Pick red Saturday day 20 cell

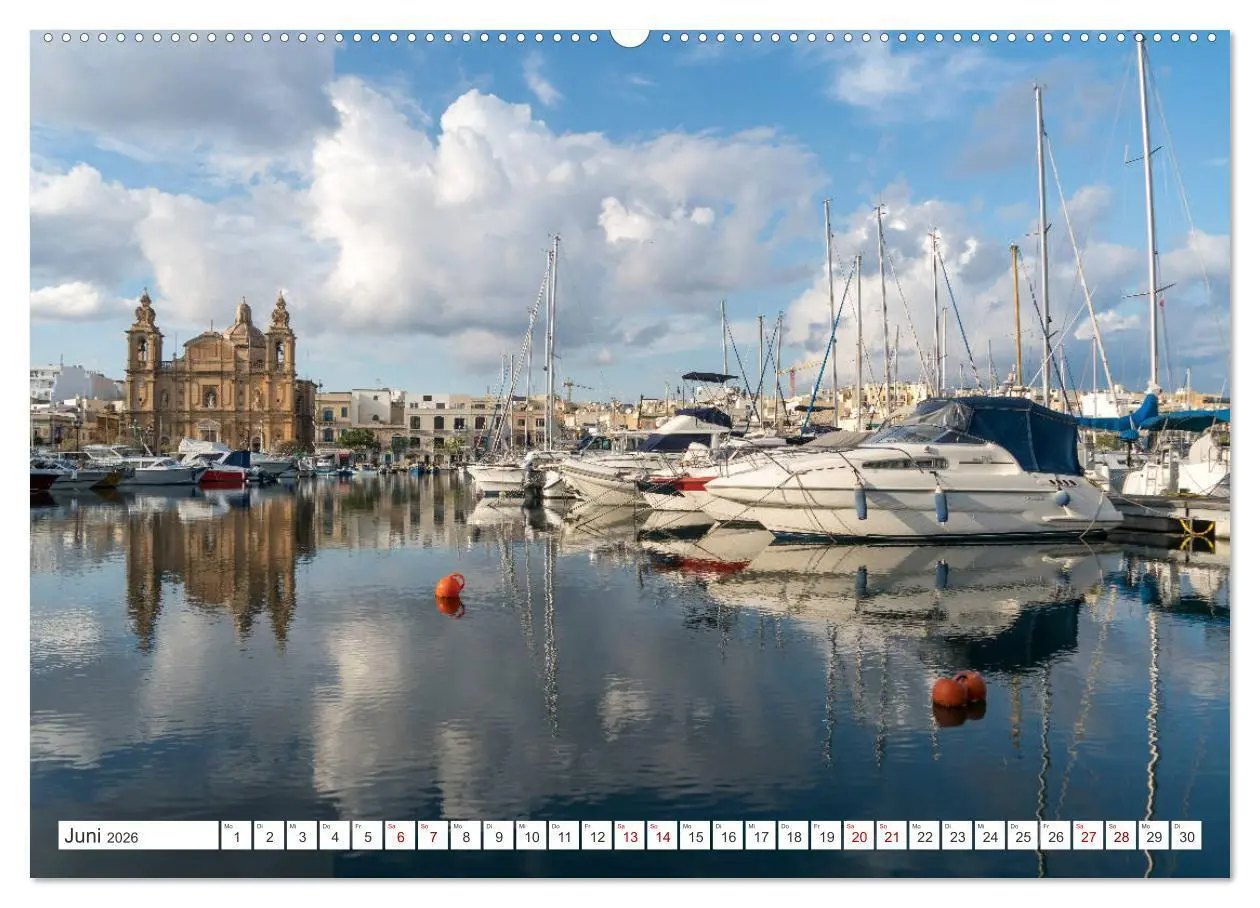pos(859,836)
